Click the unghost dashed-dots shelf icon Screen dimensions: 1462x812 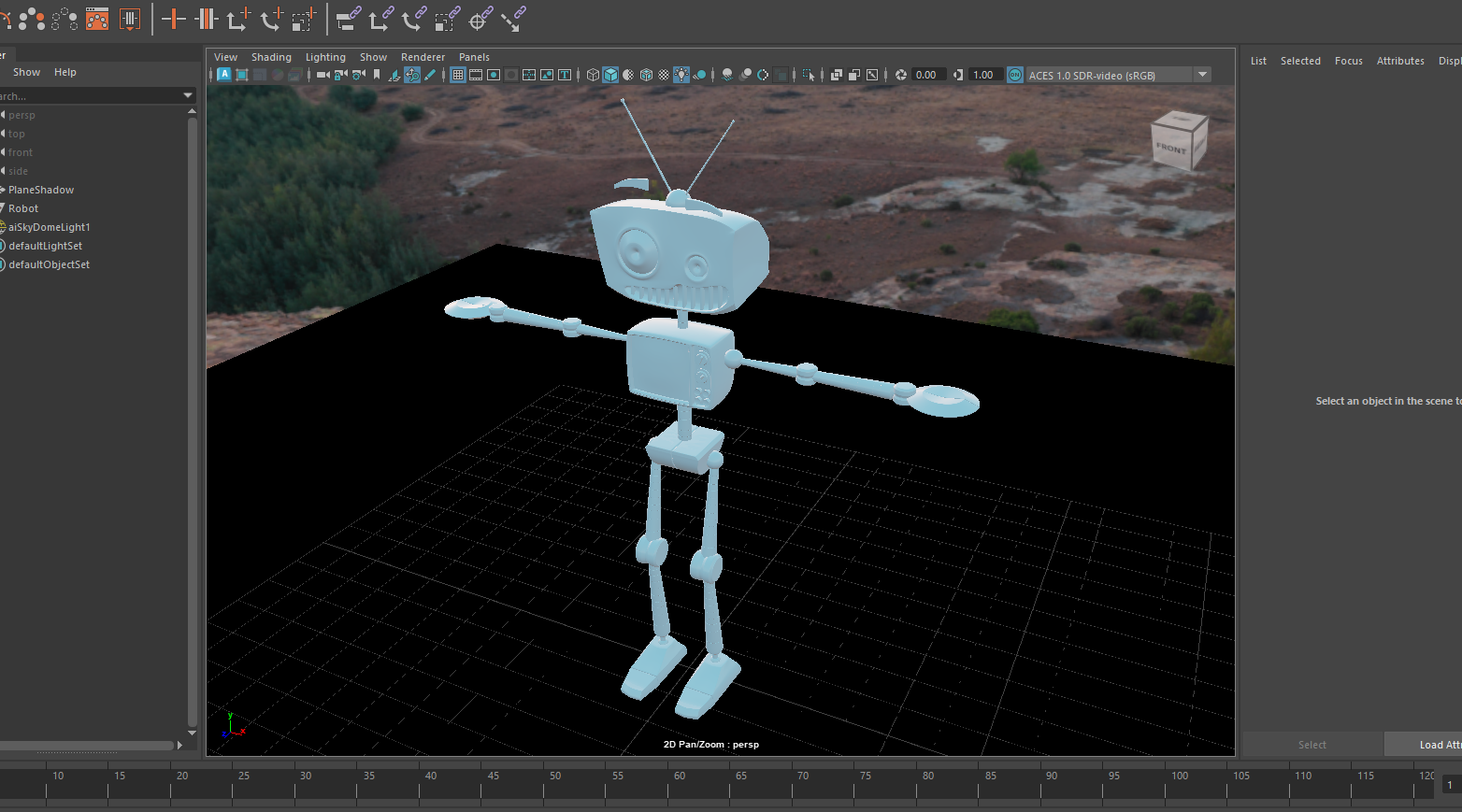click(64, 19)
